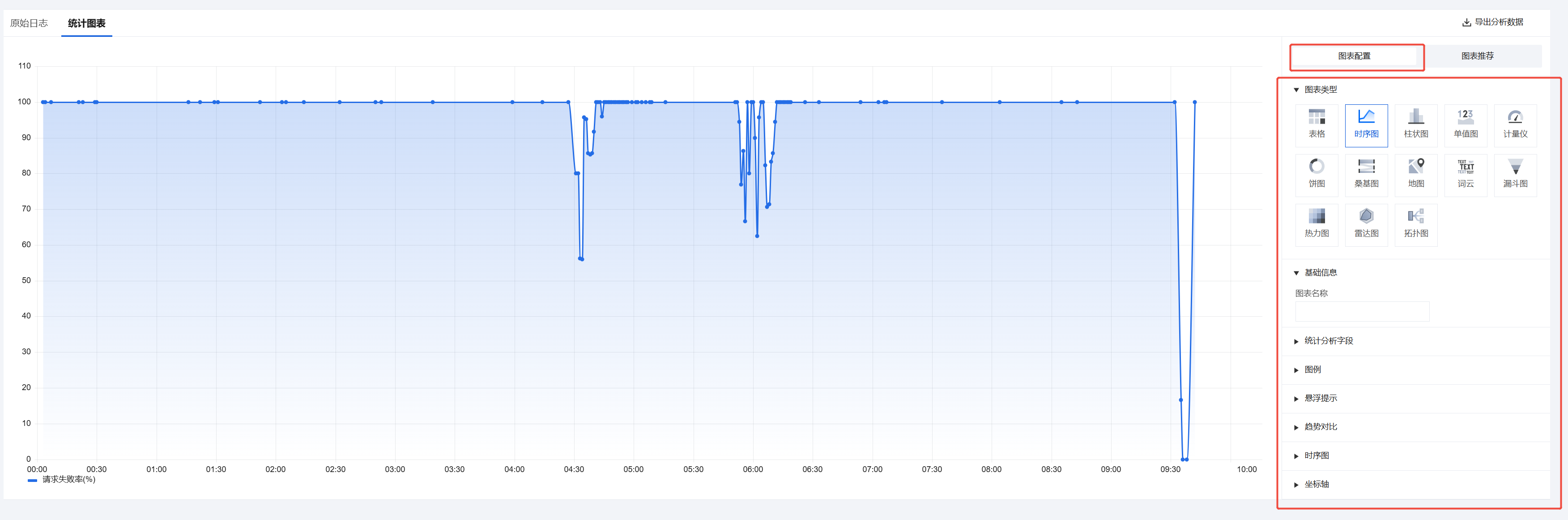Pick the 拓扑图 topology chart type
This screenshot has width=1568, height=520.
click(1416, 225)
